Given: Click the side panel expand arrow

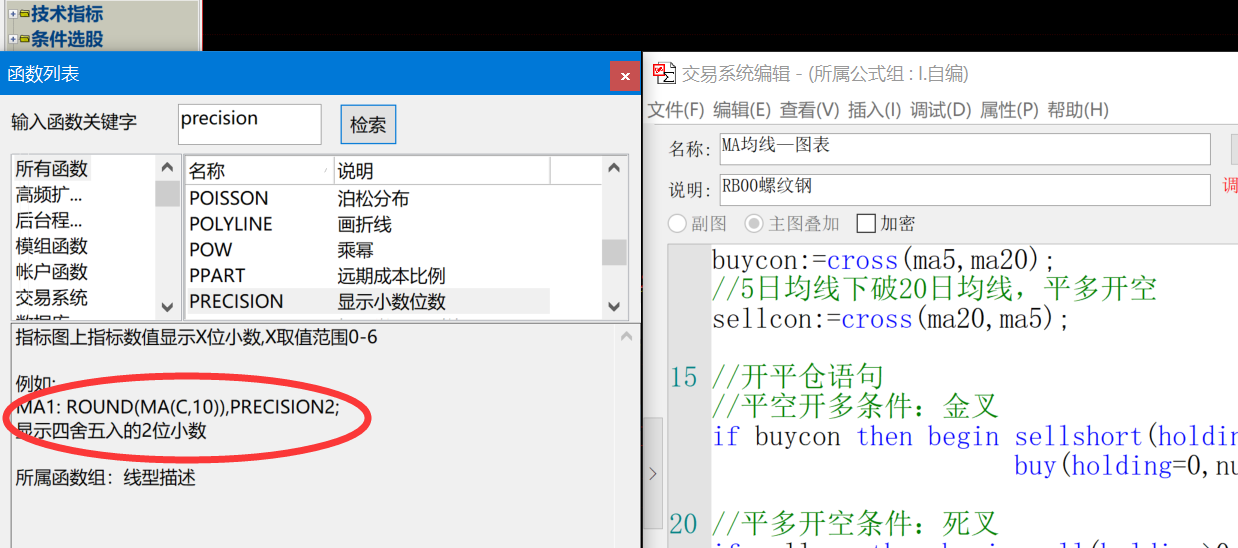Looking at the screenshot, I should coord(653,473).
